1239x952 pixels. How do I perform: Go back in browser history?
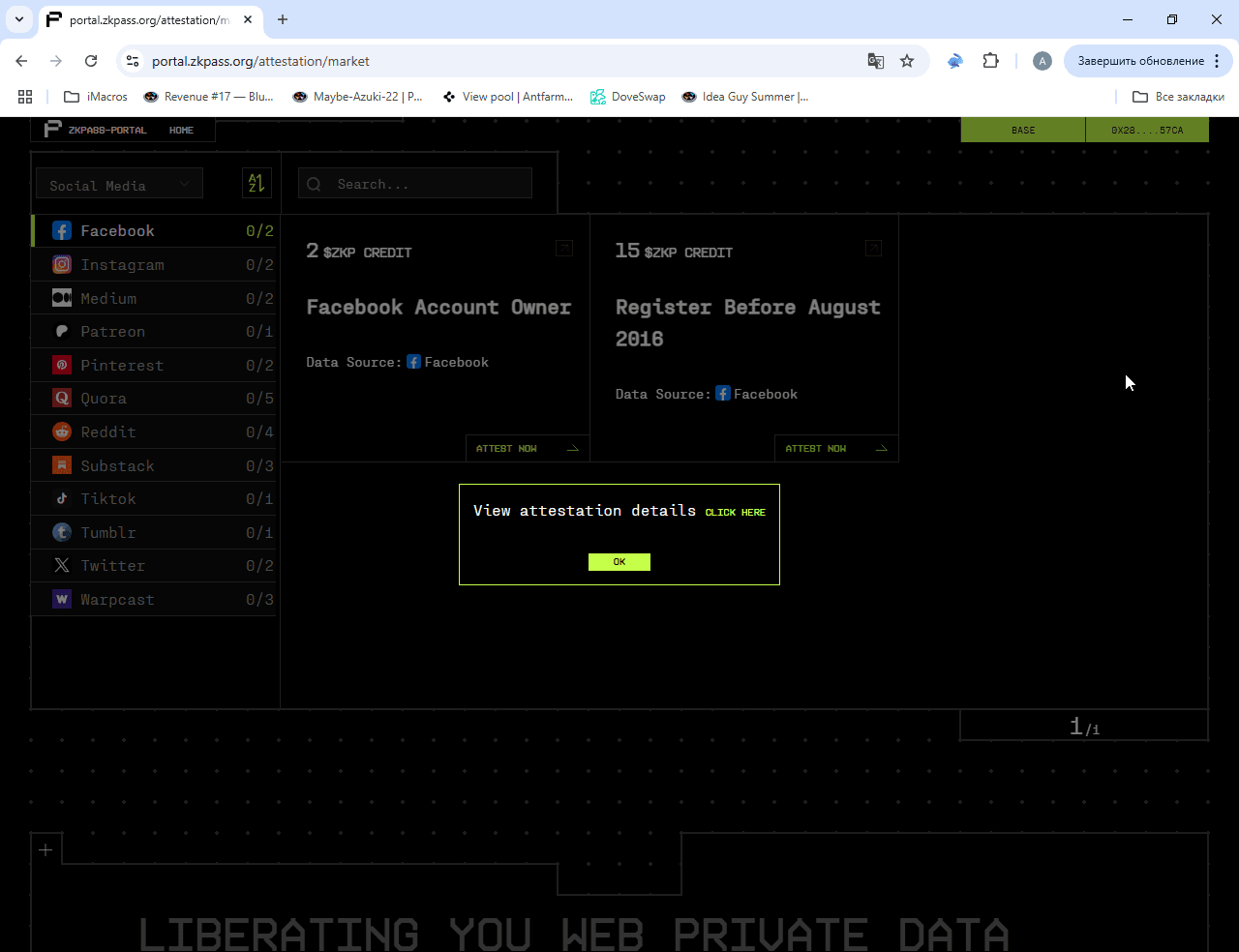coord(21,61)
